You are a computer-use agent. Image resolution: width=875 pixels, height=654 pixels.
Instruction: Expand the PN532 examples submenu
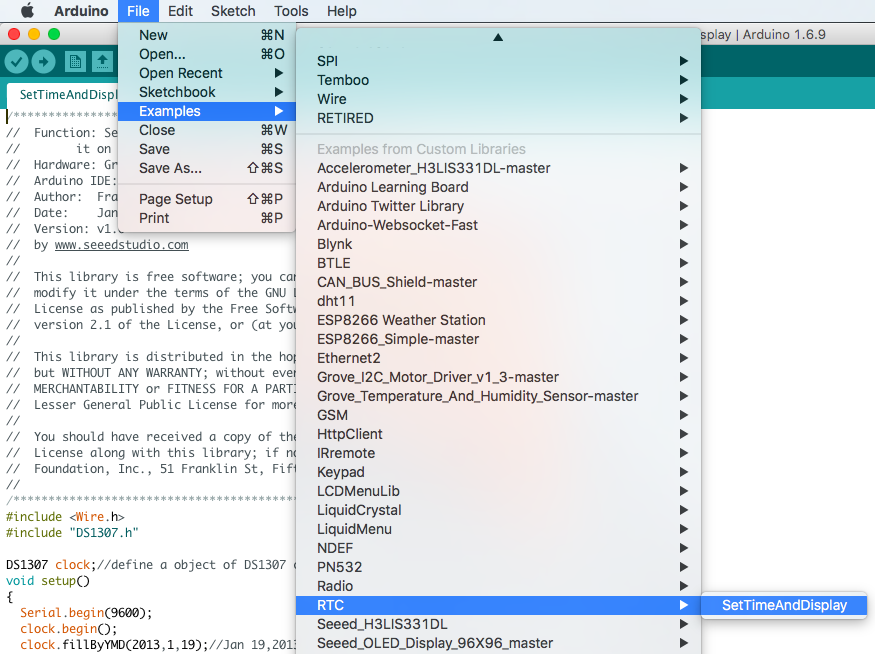pyautogui.click(x=498, y=567)
